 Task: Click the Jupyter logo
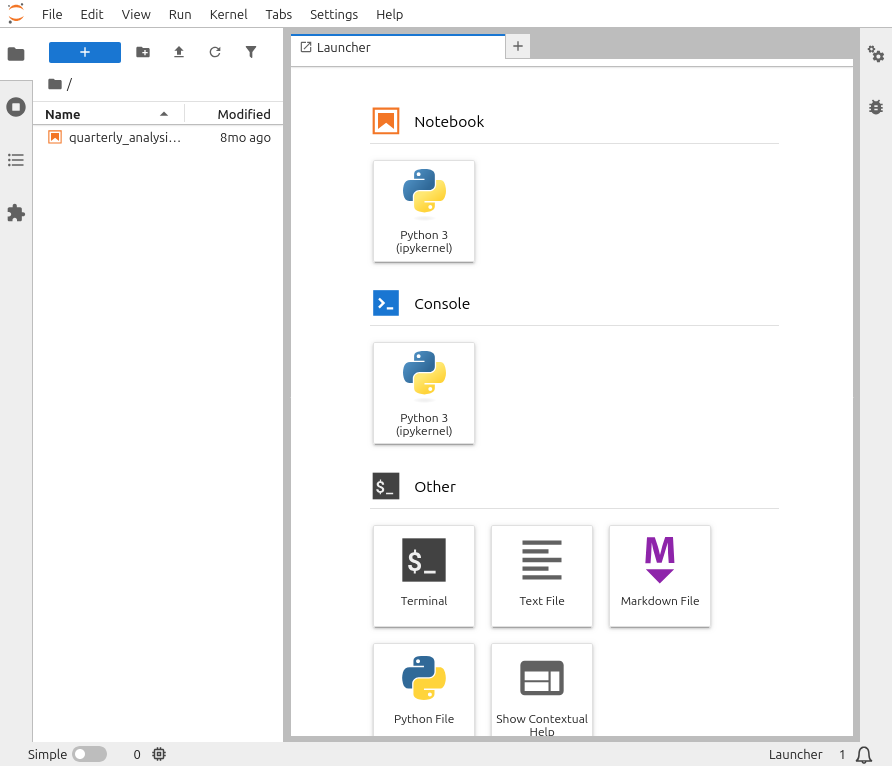click(x=16, y=14)
